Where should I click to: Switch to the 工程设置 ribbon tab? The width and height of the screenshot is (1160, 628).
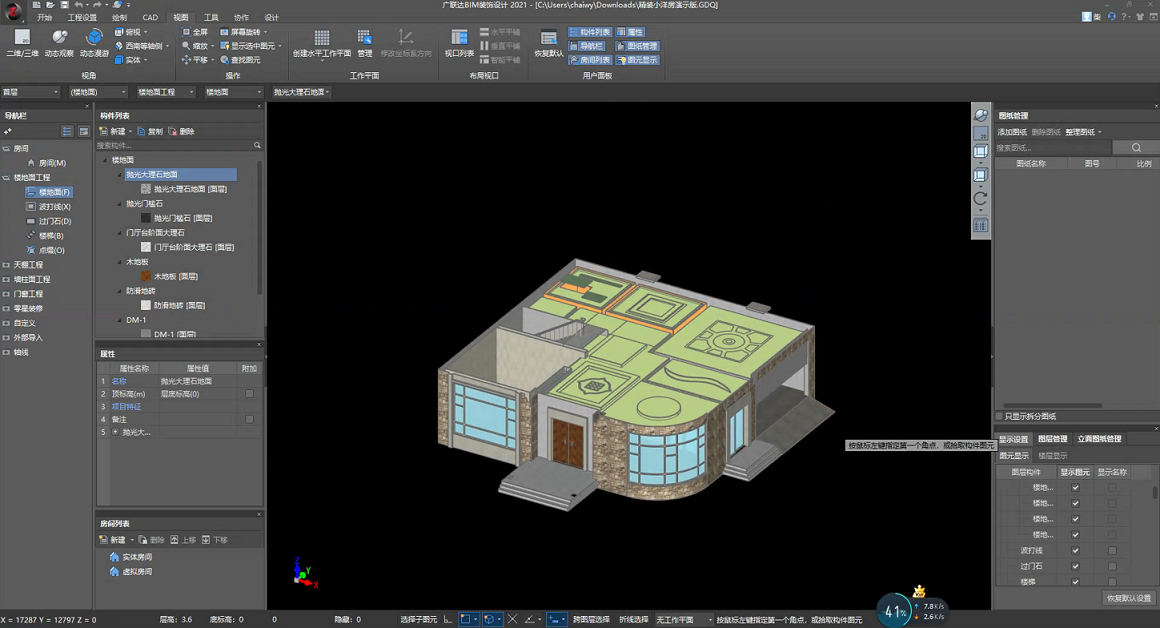click(x=82, y=17)
